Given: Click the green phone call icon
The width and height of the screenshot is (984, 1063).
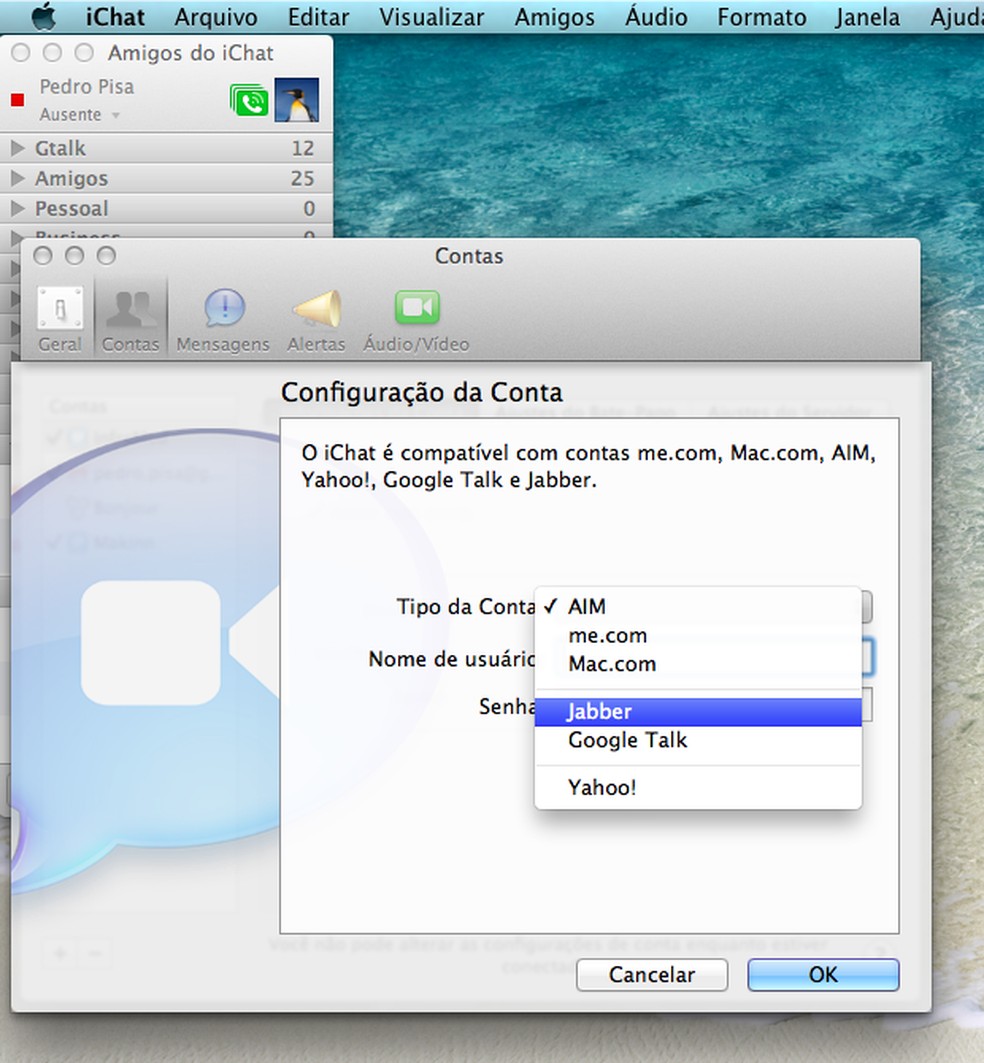Looking at the screenshot, I should click(x=249, y=101).
